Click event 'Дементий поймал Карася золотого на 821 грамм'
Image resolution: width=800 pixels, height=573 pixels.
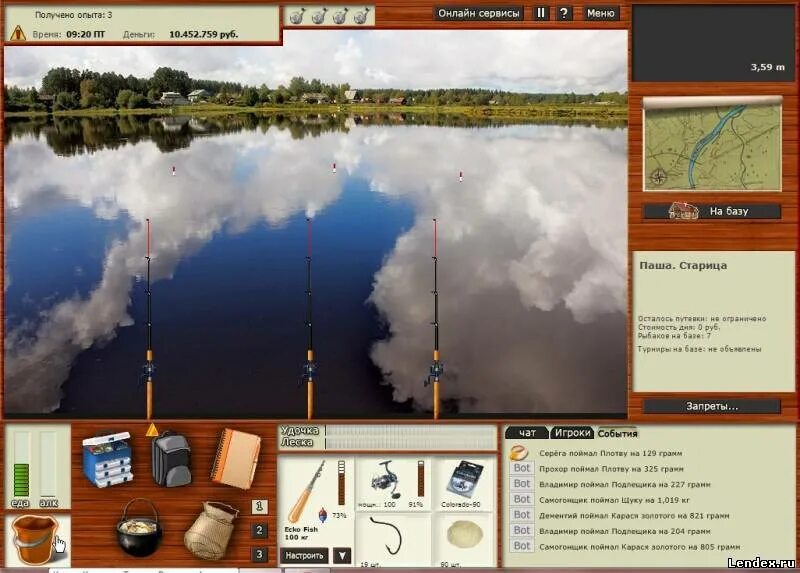click(634, 516)
